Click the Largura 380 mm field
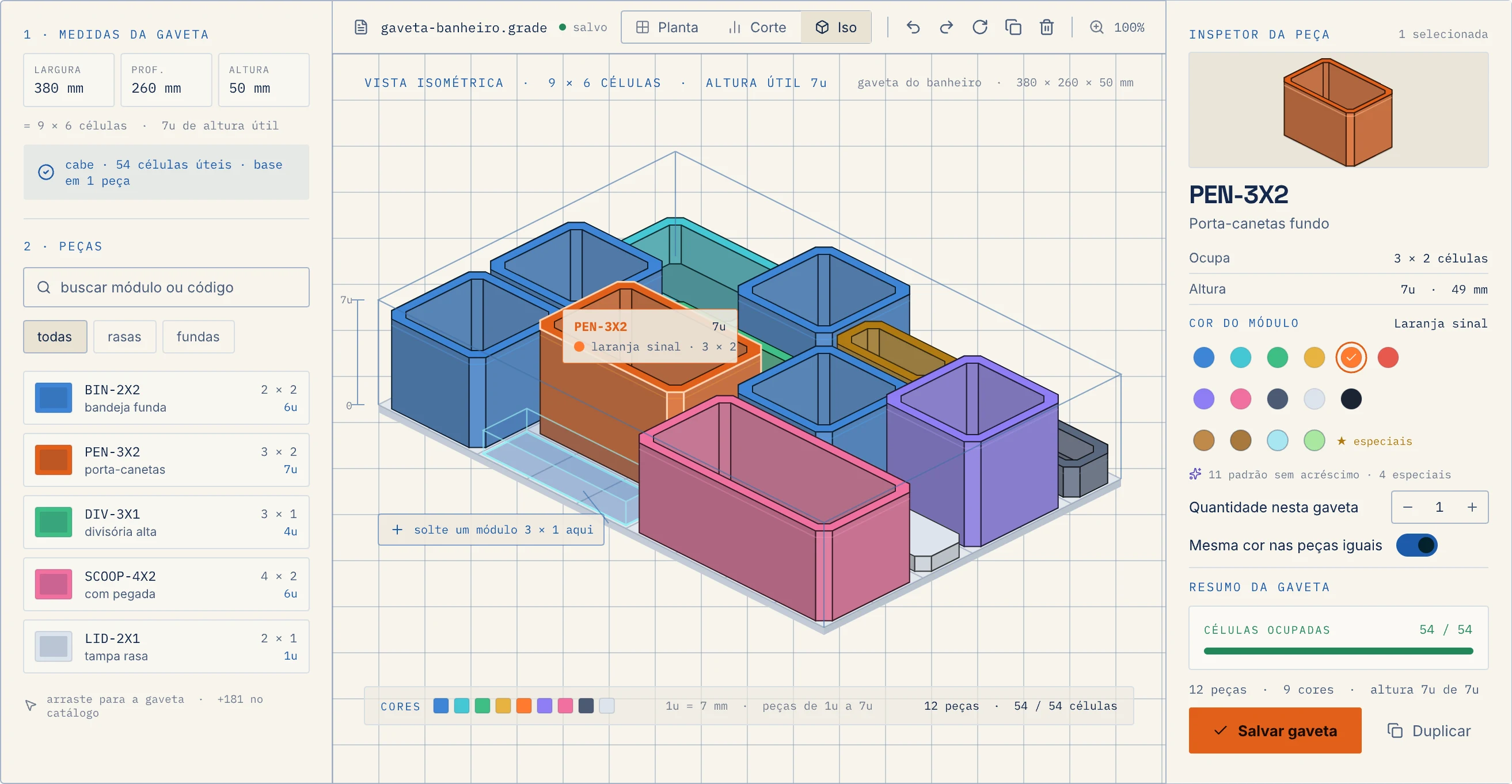 [x=69, y=80]
